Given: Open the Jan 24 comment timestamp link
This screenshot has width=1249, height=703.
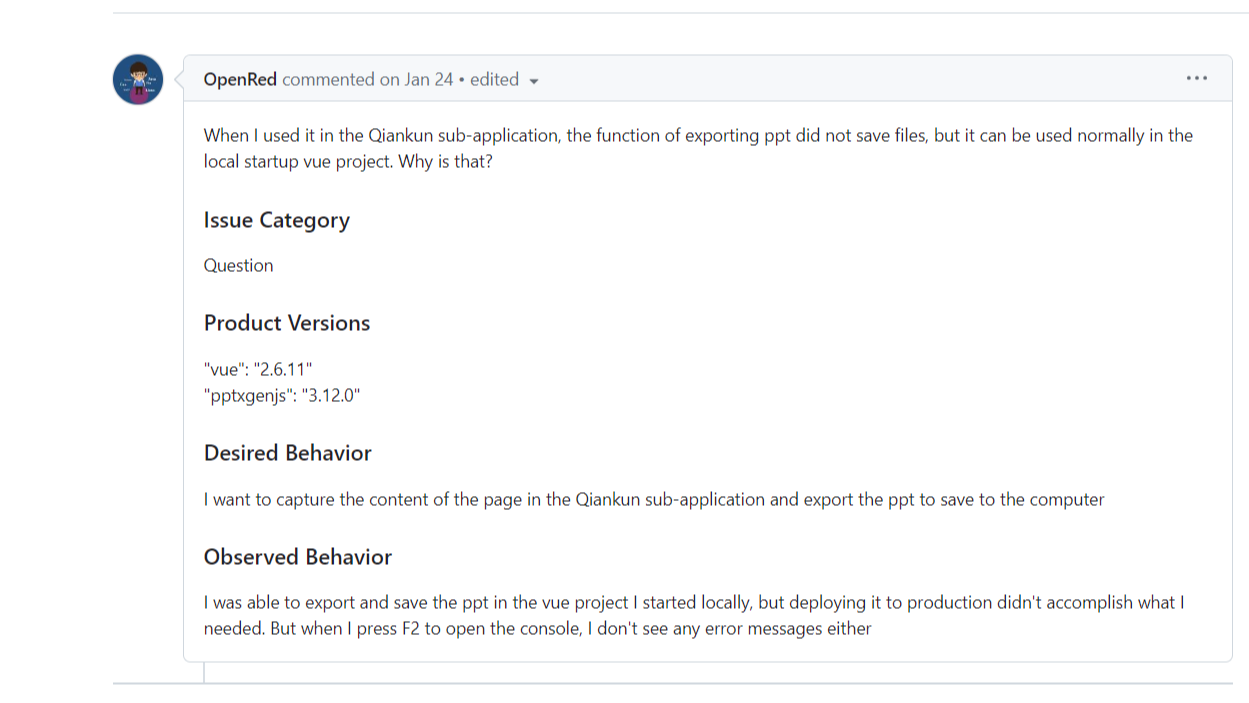Looking at the screenshot, I should point(415,80).
